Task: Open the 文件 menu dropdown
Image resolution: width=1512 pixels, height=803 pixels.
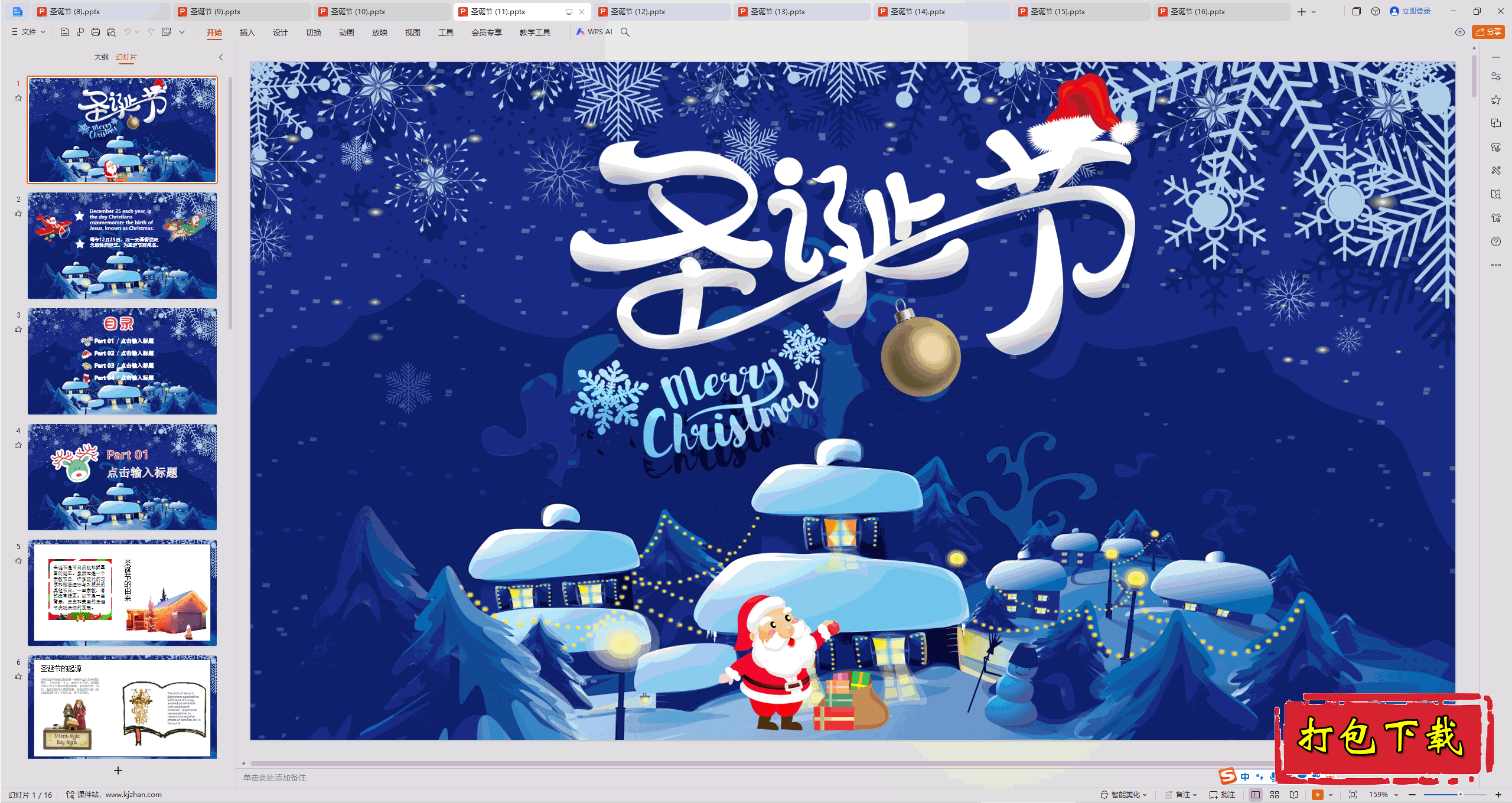Action: click(x=28, y=32)
